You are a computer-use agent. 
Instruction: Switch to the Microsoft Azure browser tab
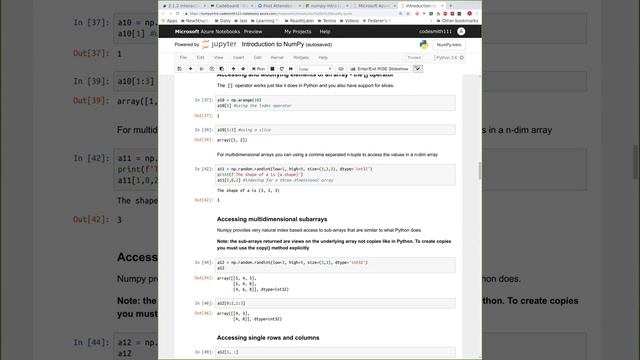(x=373, y=6)
